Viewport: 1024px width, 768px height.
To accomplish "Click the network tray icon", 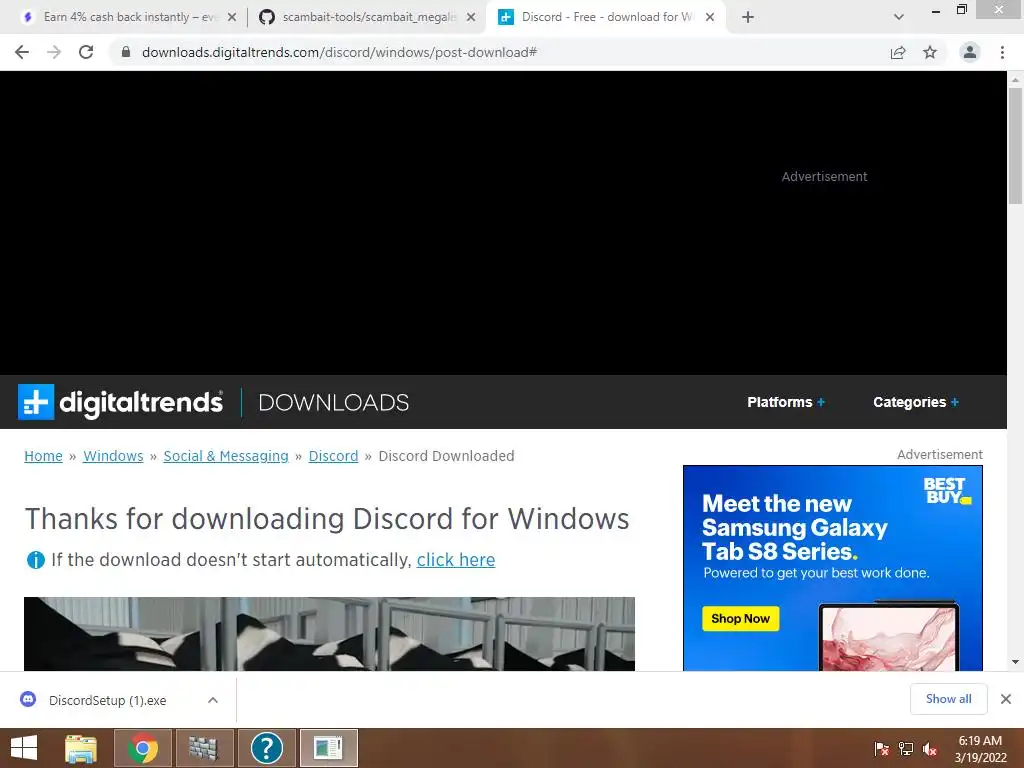I will click(x=906, y=749).
